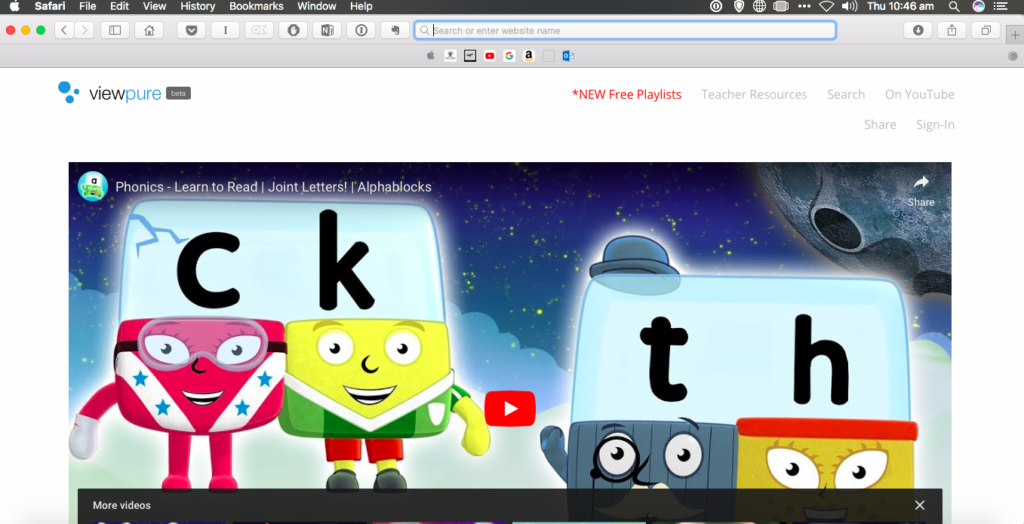Click the shield icon in menu bar
This screenshot has height=524, width=1024.
pos(739,7)
